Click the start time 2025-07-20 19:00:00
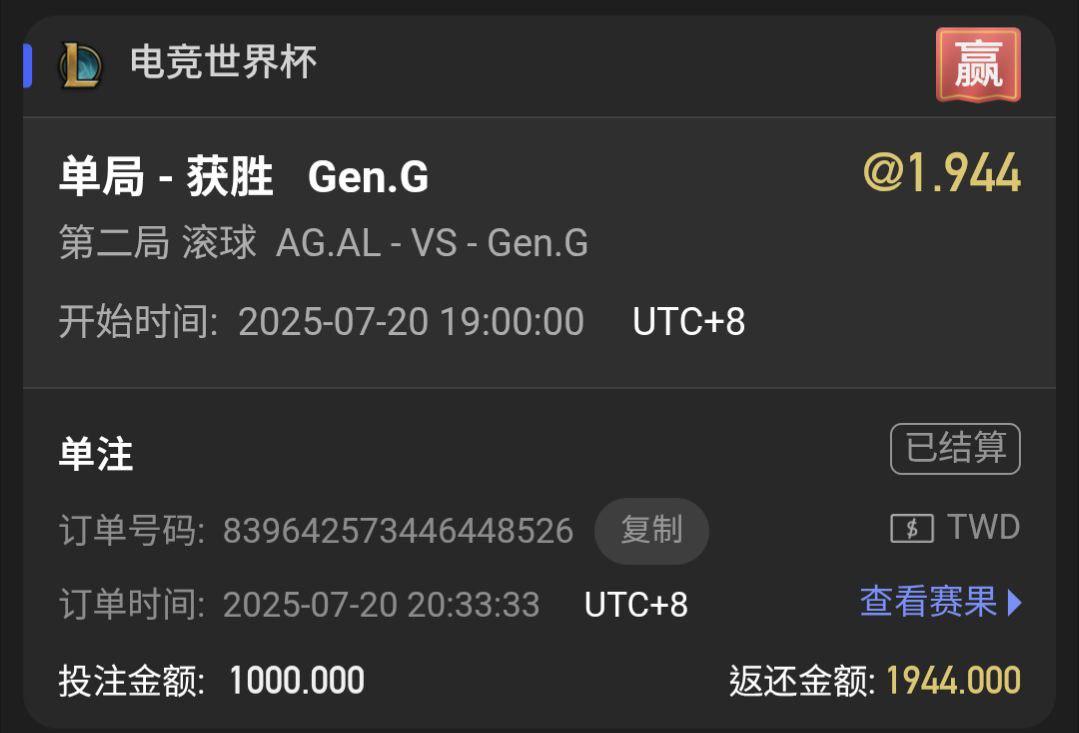The width and height of the screenshot is (1079, 733). pyautogui.click(x=411, y=321)
